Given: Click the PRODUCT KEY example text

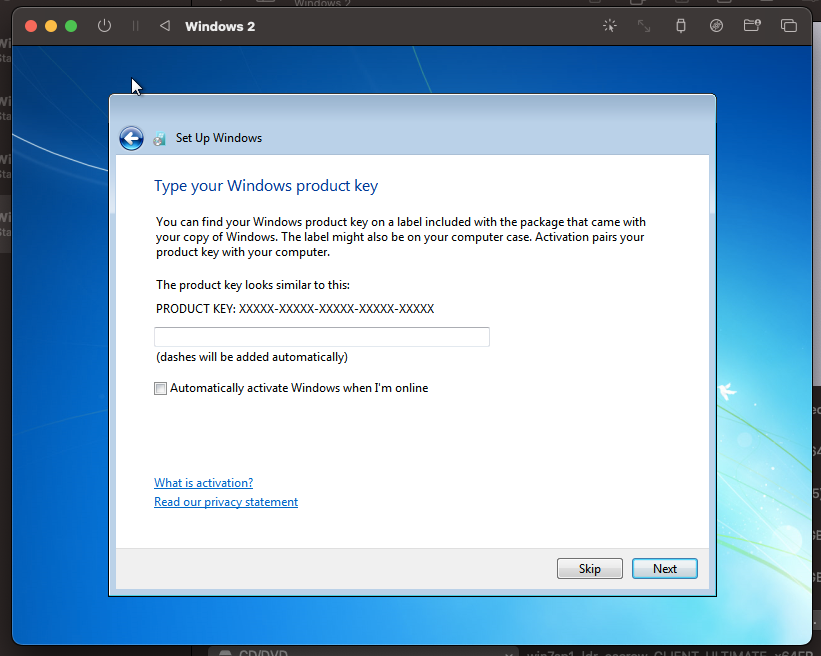Looking at the screenshot, I should (295, 309).
